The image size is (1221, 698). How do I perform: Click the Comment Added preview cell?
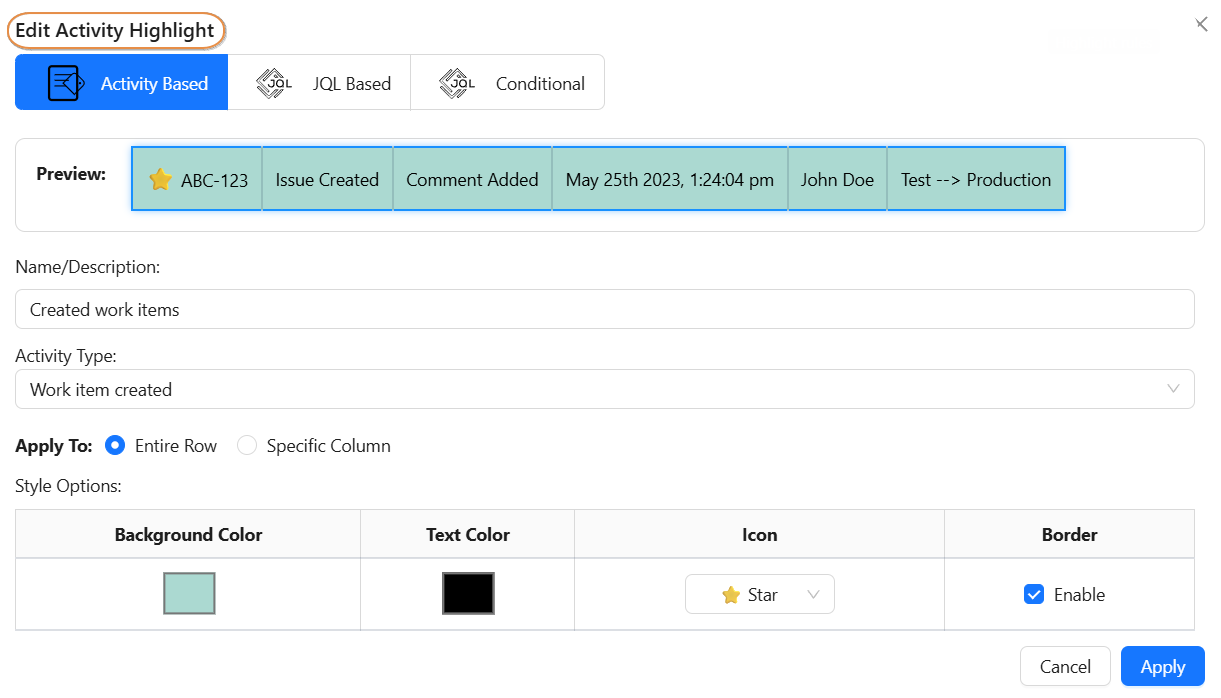click(x=472, y=180)
